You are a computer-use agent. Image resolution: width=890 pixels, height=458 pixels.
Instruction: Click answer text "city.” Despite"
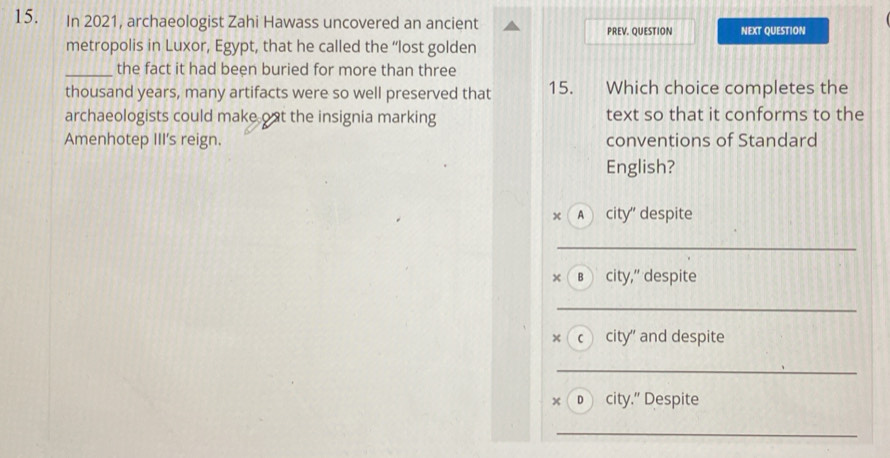(x=652, y=400)
